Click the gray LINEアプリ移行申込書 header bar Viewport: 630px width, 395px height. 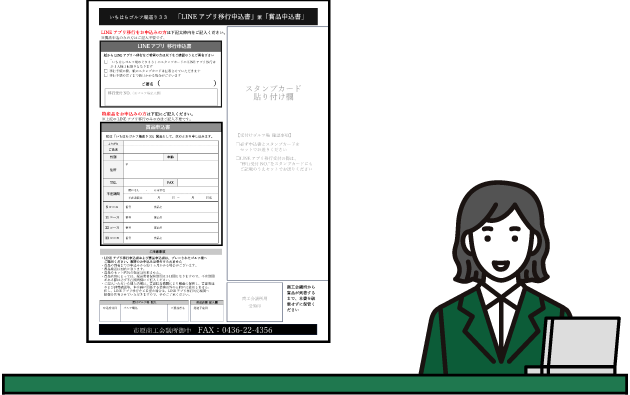pos(161,46)
